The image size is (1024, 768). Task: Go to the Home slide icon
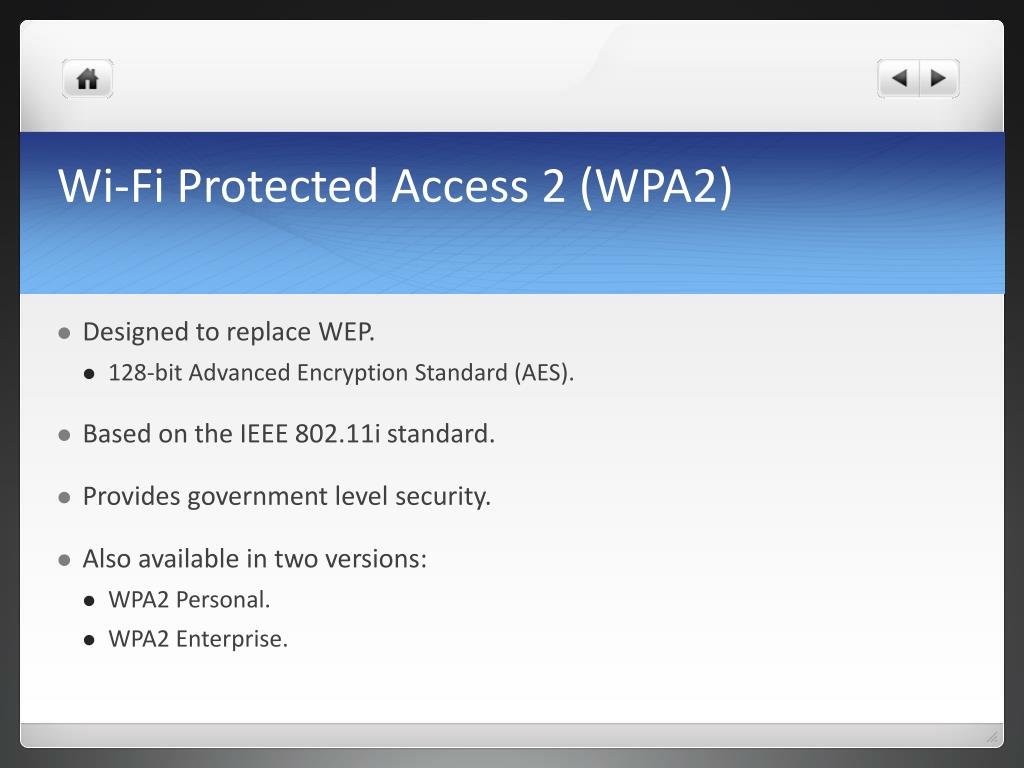tap(88, 79)
